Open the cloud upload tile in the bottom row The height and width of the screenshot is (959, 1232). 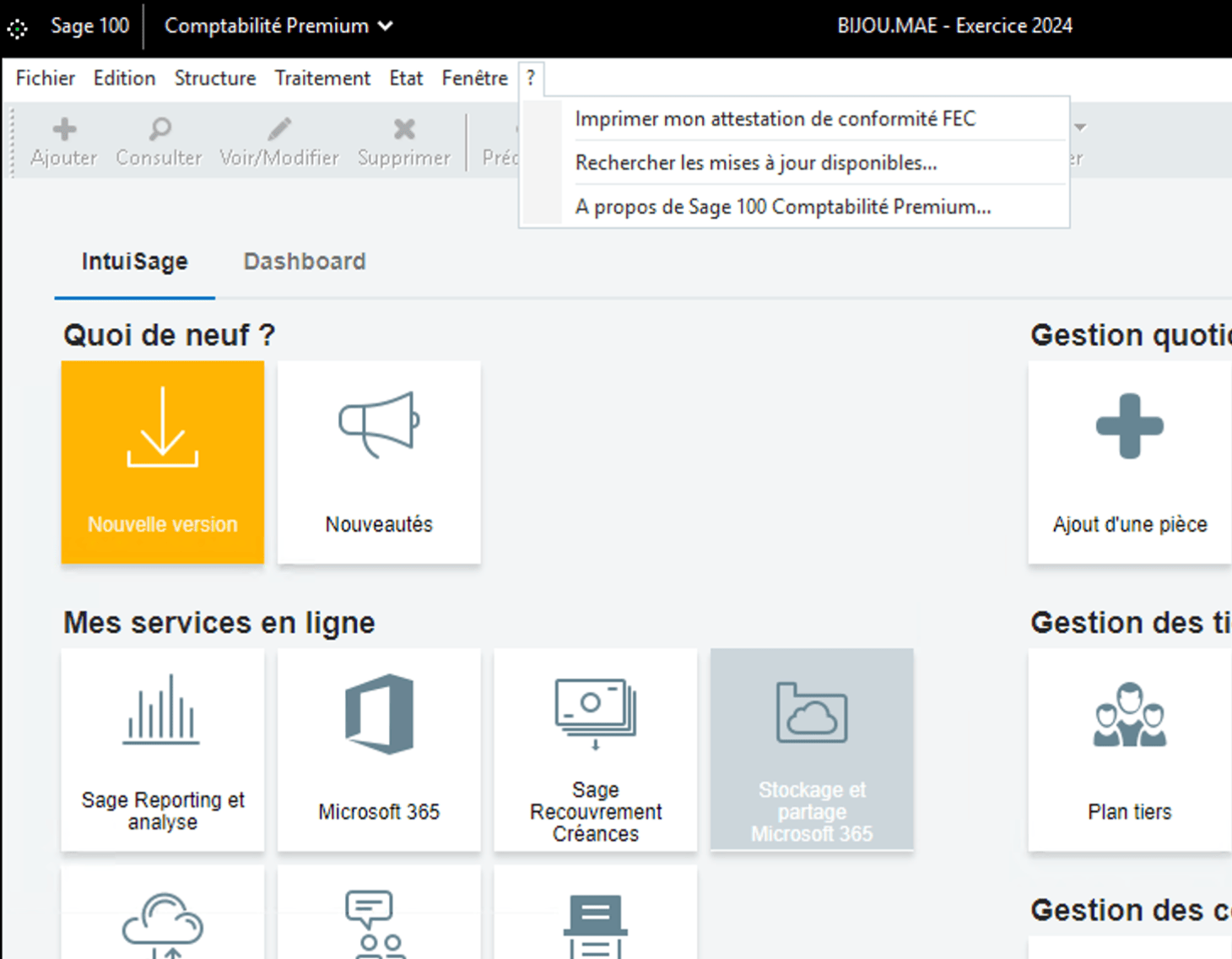(163, 913)
